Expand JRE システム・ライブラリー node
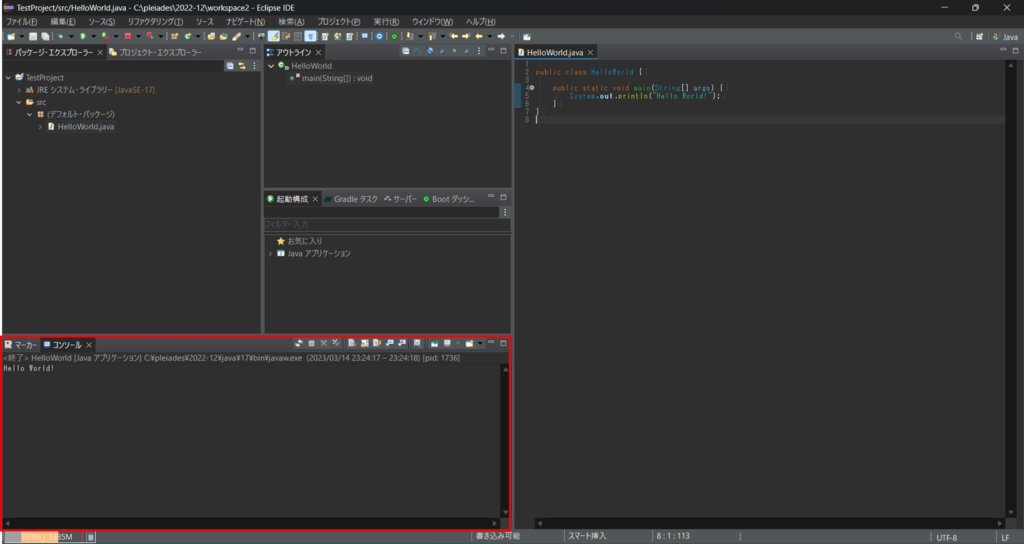The image size is (1024, 544). pos(19,90)
